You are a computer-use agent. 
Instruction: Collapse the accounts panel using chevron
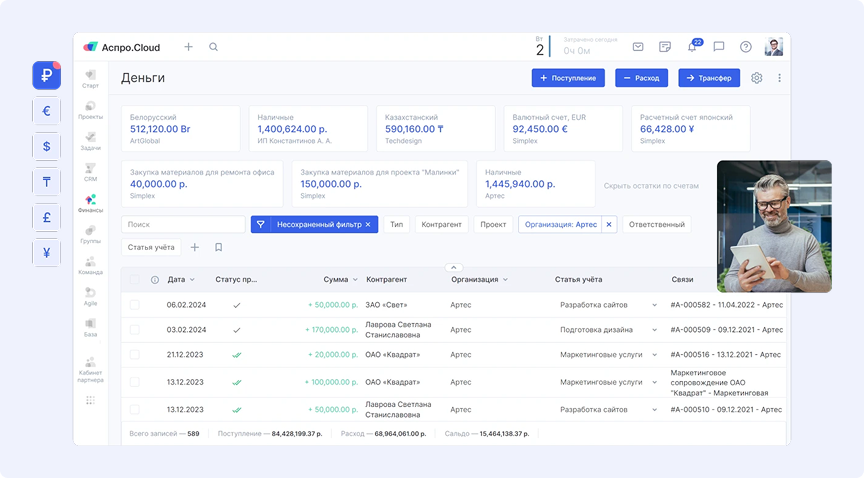[x=453, y=267]
